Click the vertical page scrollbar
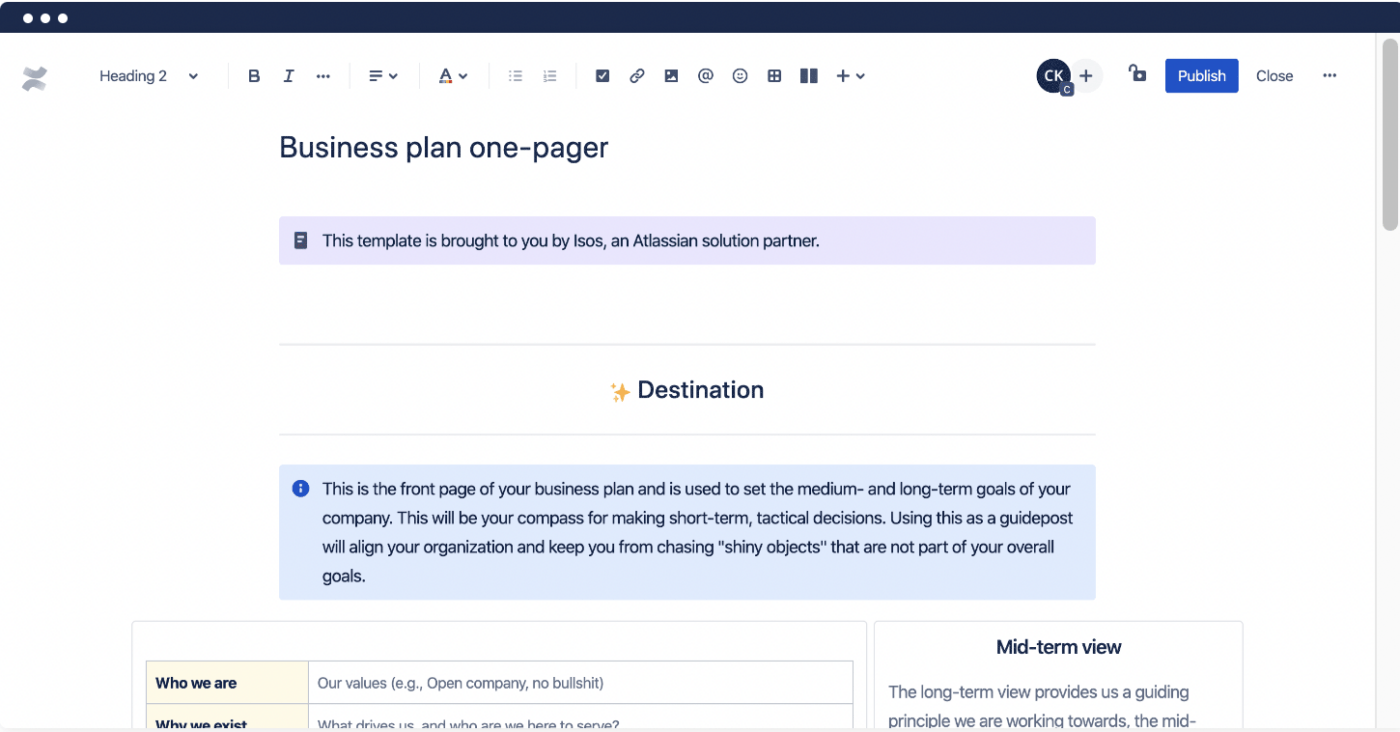 [x=1390, y=135]
